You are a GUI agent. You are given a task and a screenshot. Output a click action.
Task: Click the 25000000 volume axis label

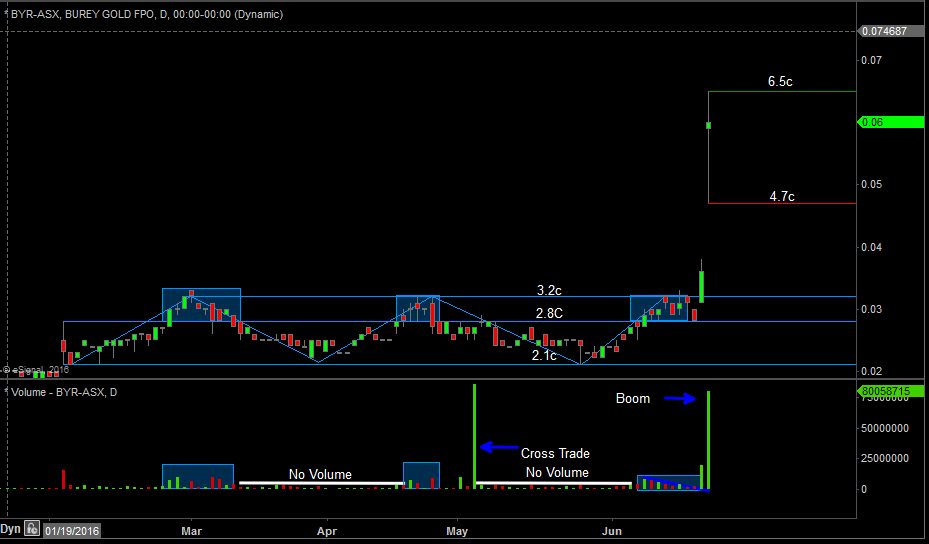click(x=885, y=458)
